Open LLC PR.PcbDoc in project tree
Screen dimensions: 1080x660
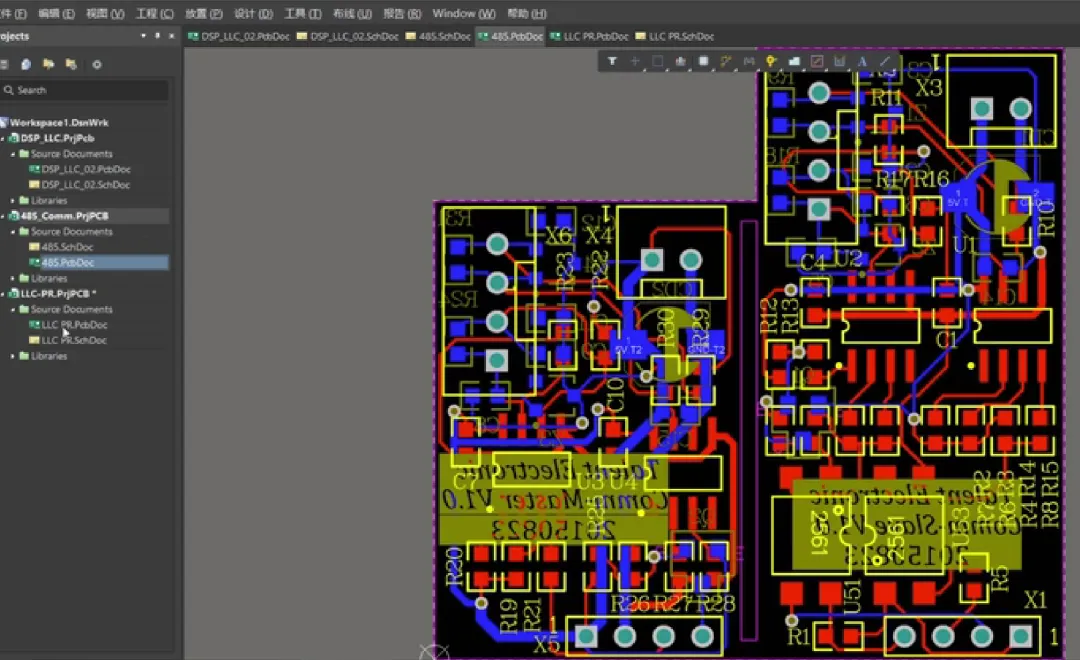[x=74, y=324]
